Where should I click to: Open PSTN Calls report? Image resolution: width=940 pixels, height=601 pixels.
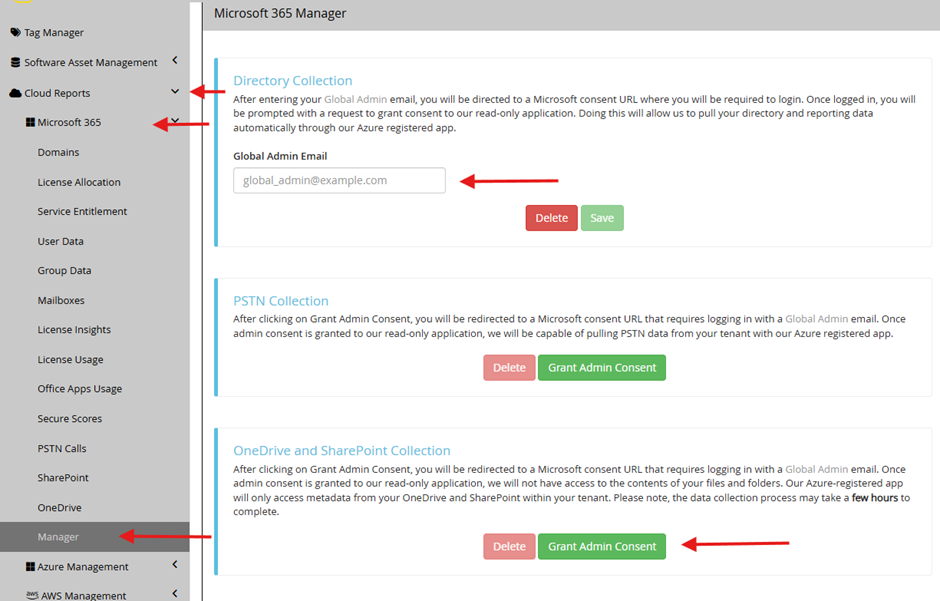click(62, 449)
